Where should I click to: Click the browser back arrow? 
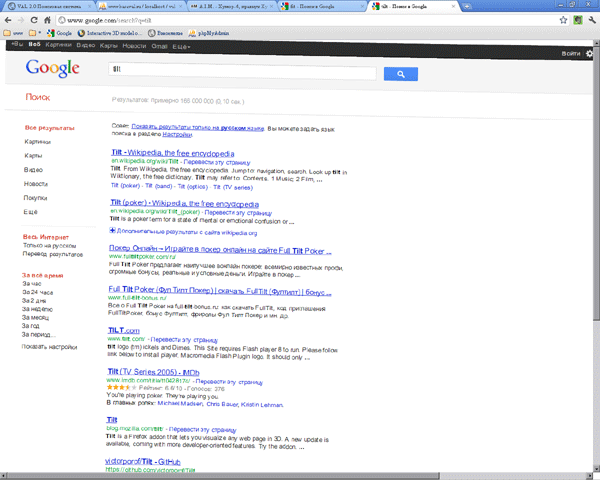pos(8,20)
